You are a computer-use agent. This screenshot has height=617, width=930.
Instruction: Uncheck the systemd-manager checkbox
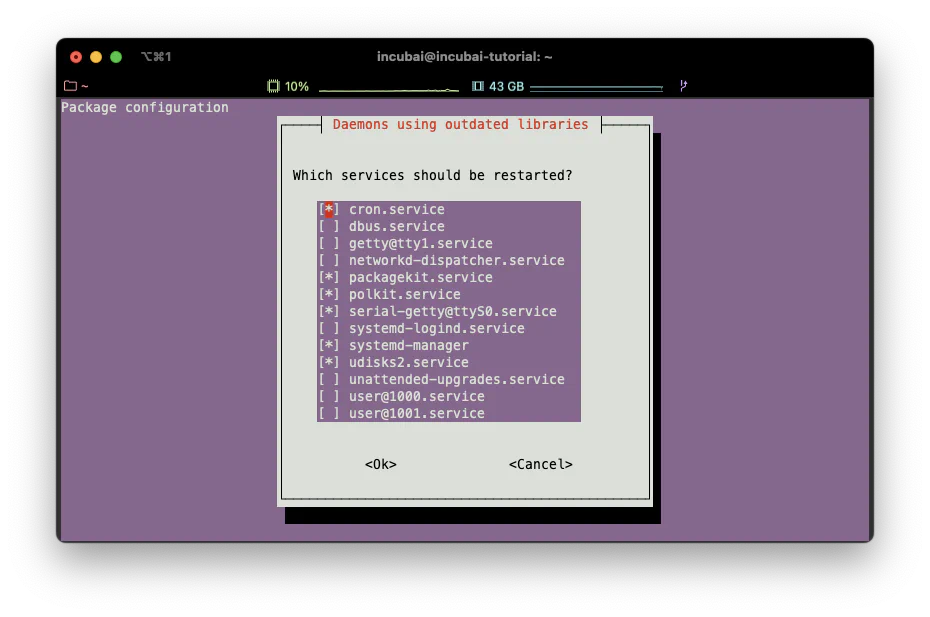coord(329,345)
